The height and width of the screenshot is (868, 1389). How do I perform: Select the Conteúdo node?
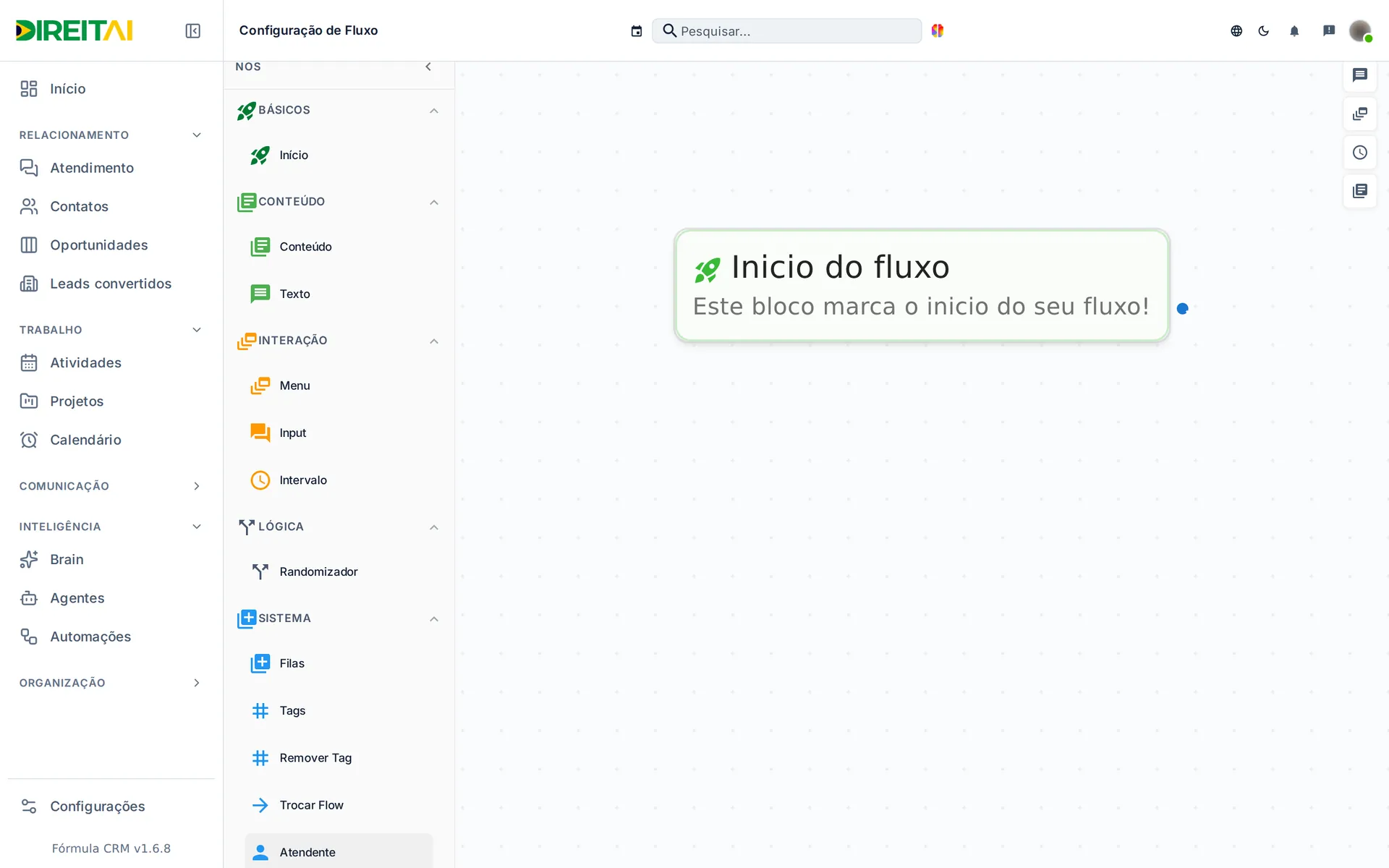click(339, 247)
